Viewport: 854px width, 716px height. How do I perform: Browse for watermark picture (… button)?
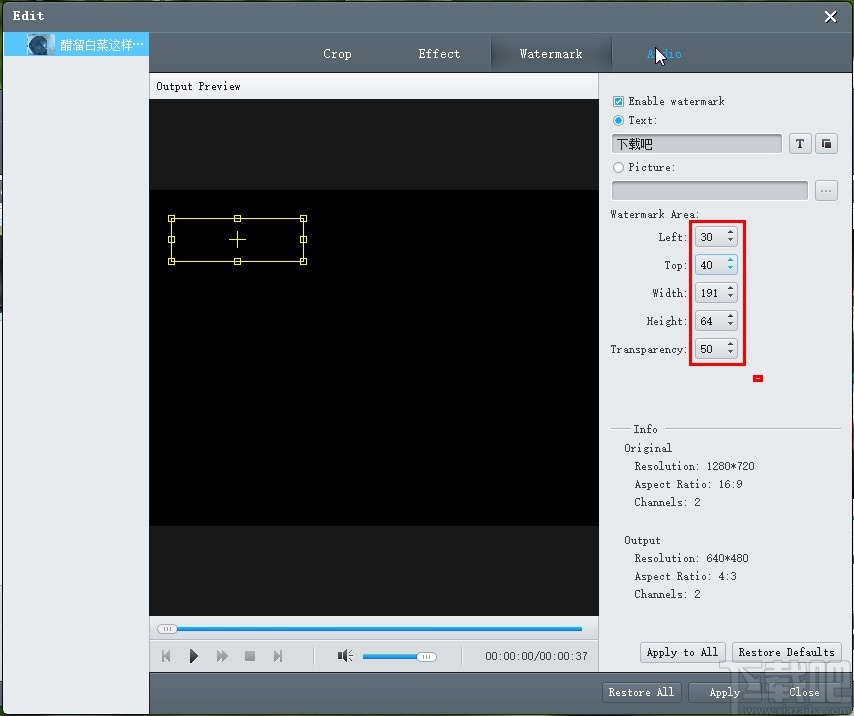826,191
